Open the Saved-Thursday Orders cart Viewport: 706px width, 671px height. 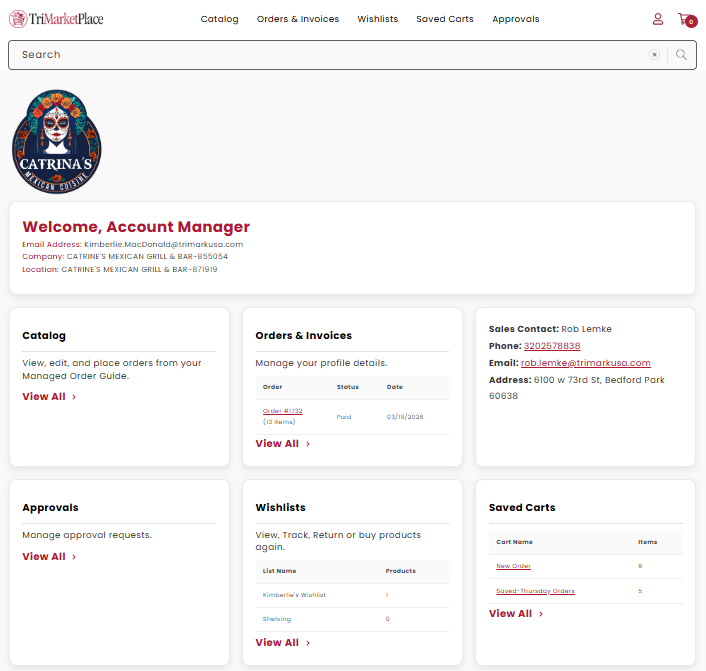pos(535,591)
